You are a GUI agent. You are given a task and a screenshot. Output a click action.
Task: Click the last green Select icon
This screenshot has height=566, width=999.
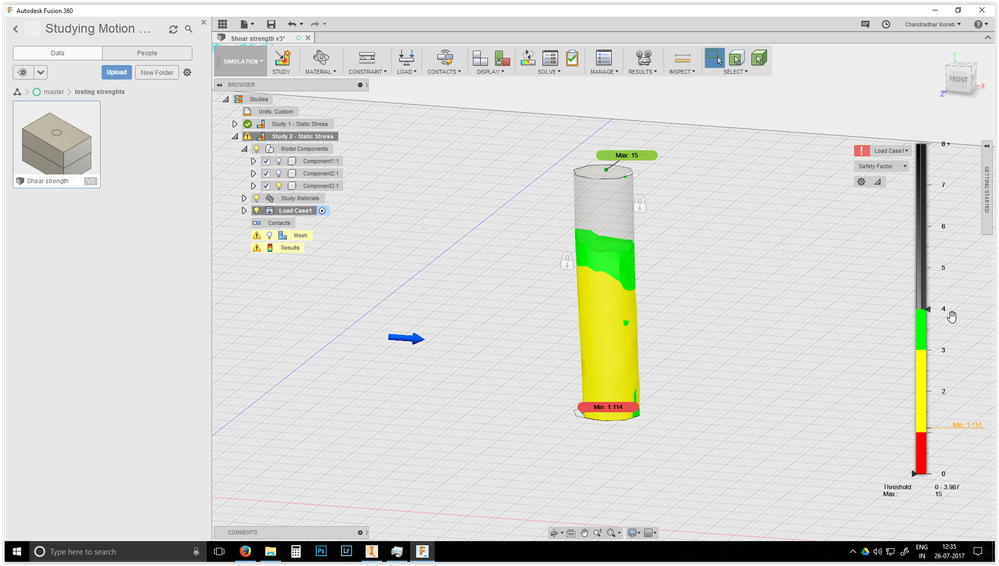click(758, 58)
